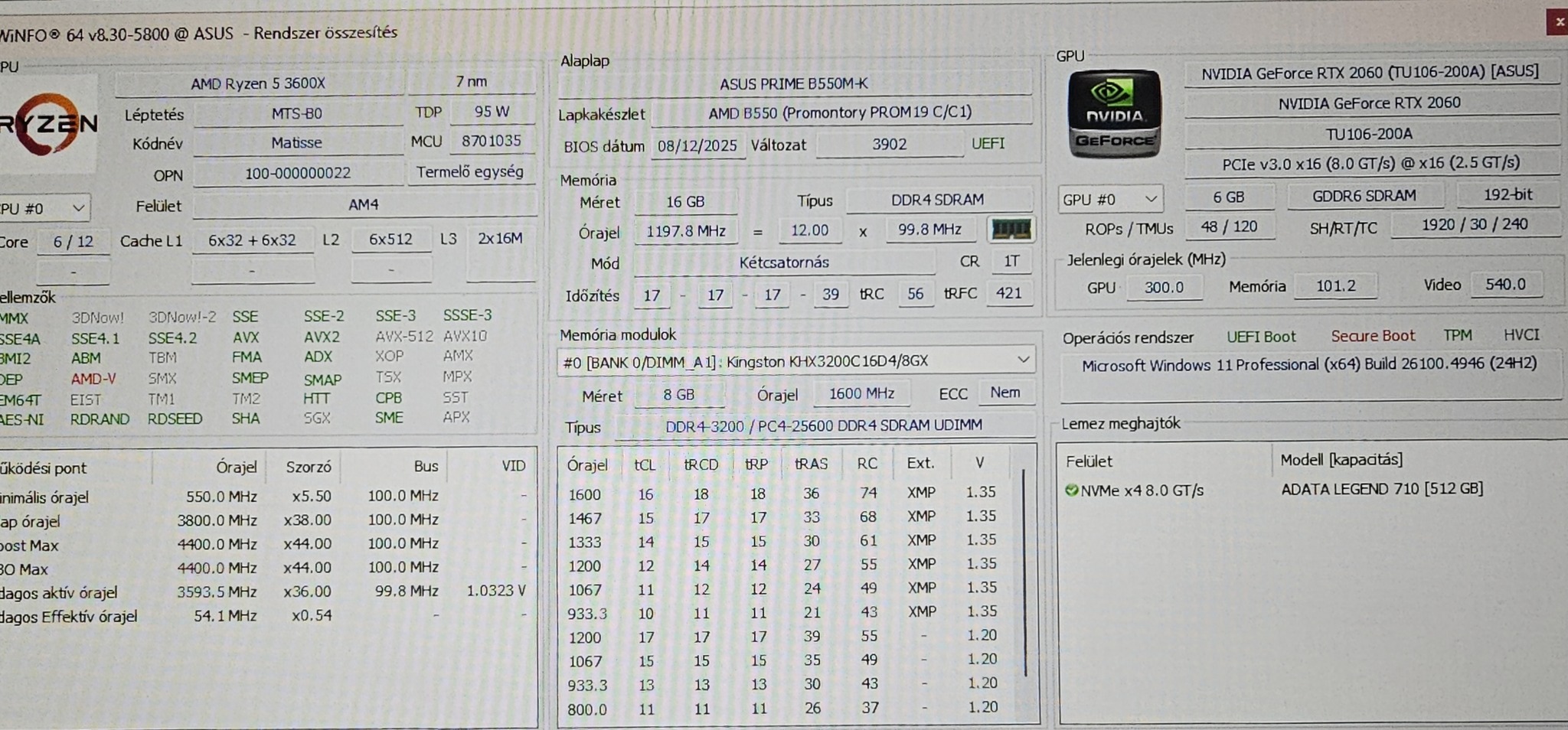This screenshot has height=730, width=1568.
Task: Select the Video clock value 540.0
Action: 1506,285
